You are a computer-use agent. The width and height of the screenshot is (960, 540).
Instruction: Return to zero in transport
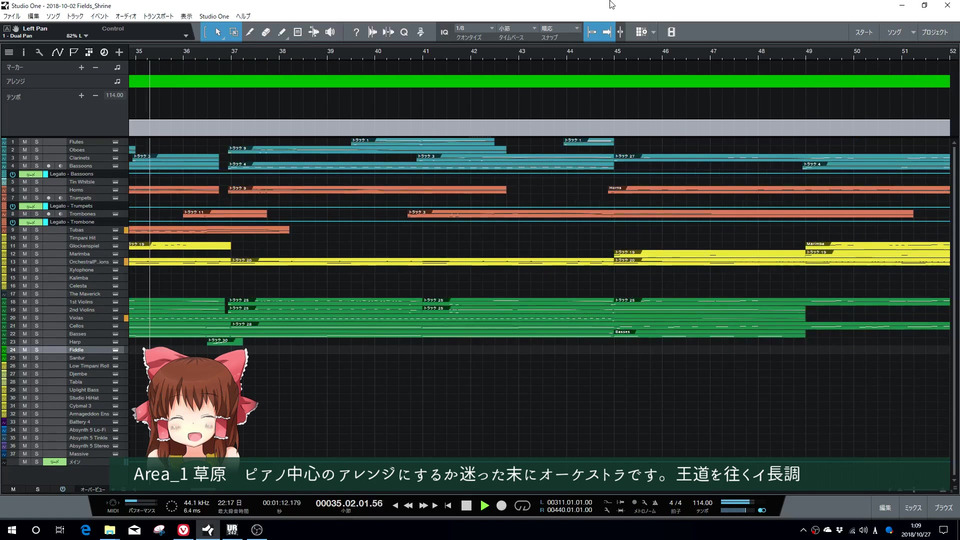448,506
